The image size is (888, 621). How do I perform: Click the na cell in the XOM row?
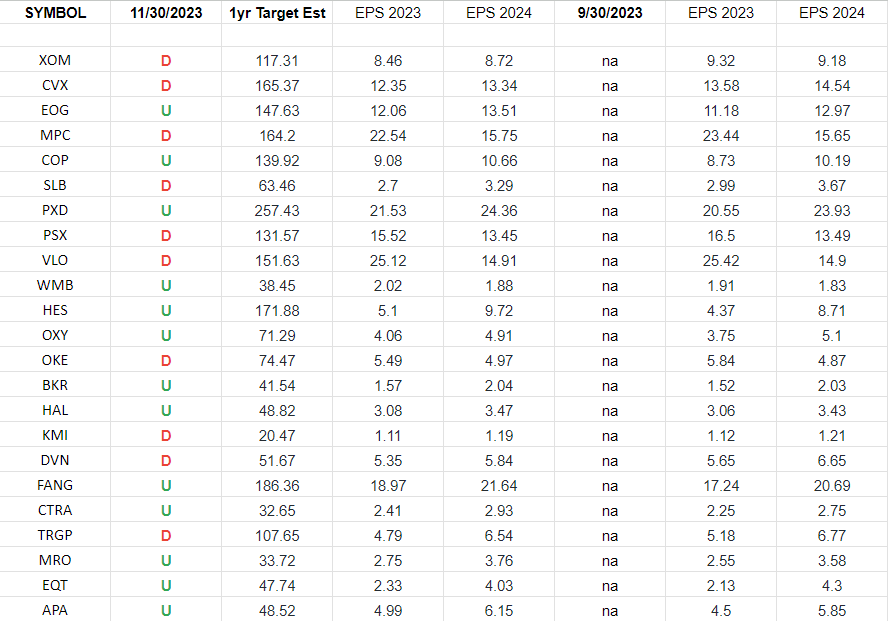point(610,61)
